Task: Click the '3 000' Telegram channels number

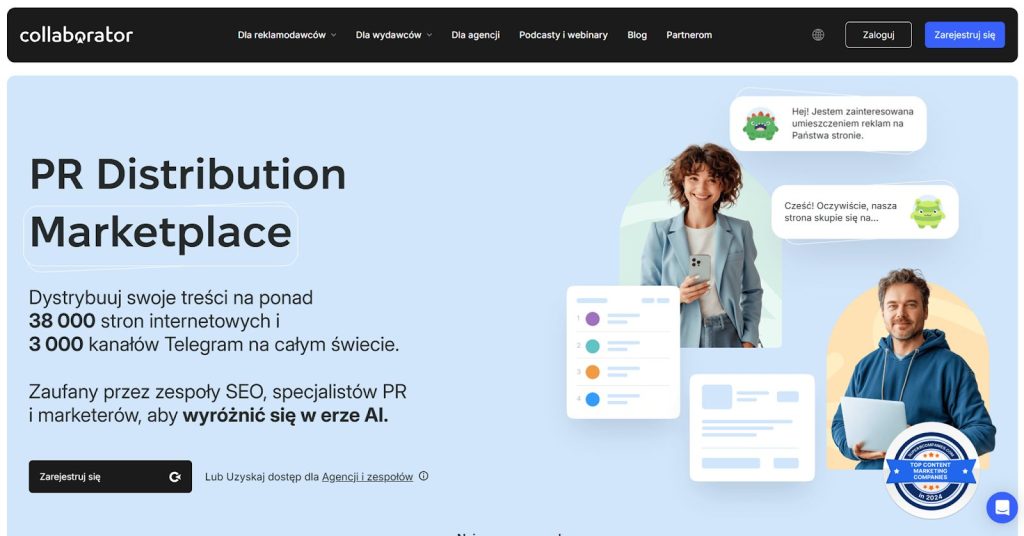Action: point(56,345)
